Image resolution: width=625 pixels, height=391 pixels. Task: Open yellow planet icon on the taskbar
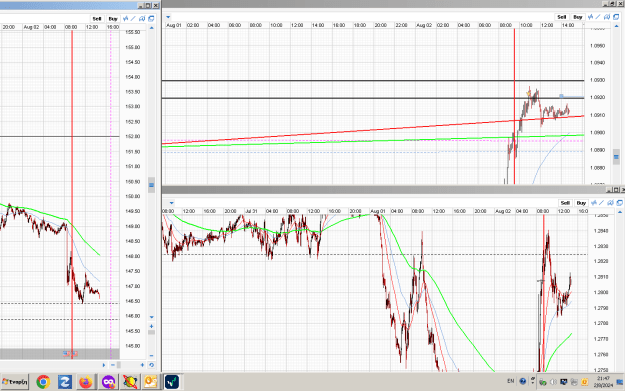click(x=130, y=382)
